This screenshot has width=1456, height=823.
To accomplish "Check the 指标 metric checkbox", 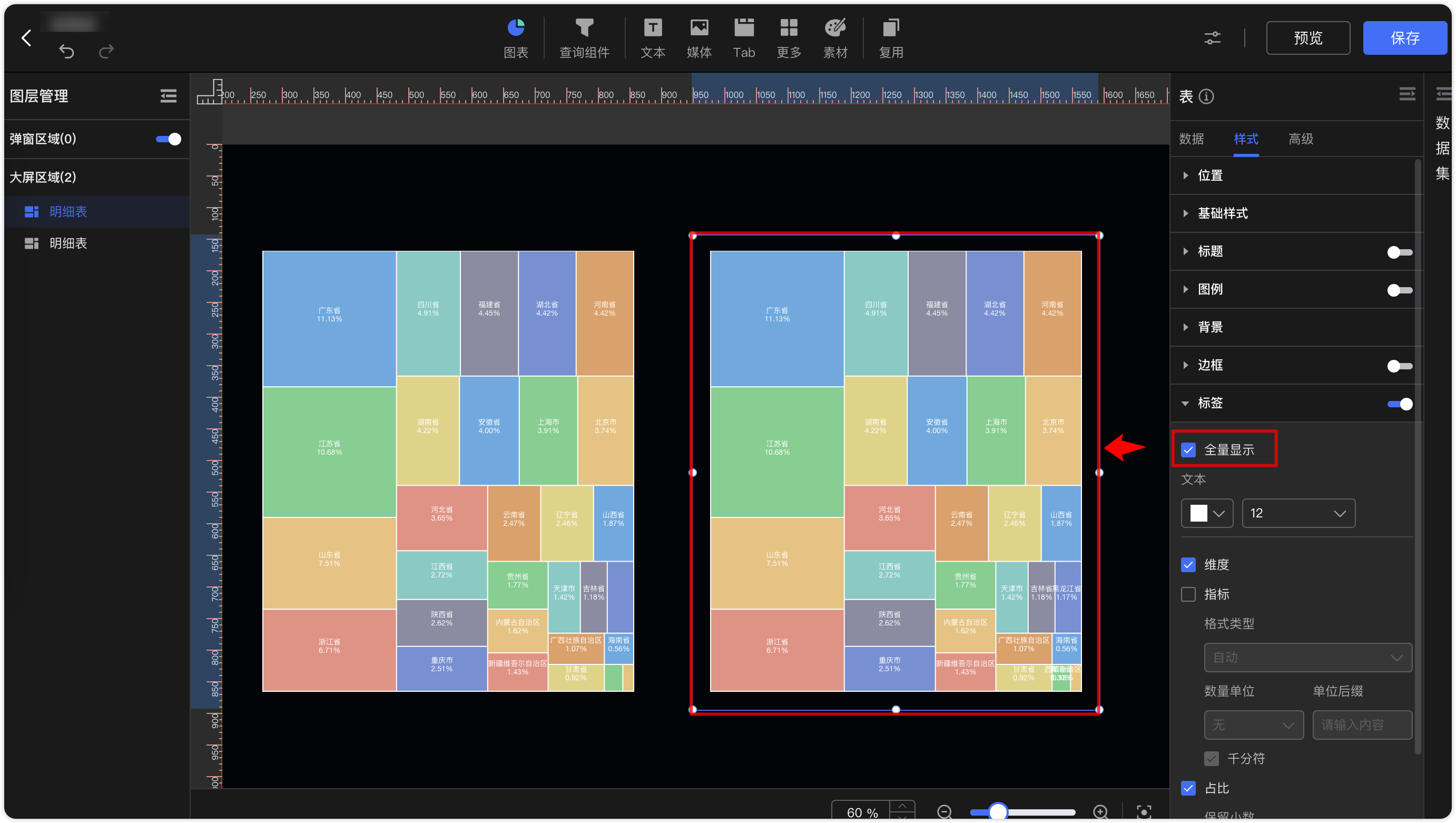I will tap(1188, 594).
